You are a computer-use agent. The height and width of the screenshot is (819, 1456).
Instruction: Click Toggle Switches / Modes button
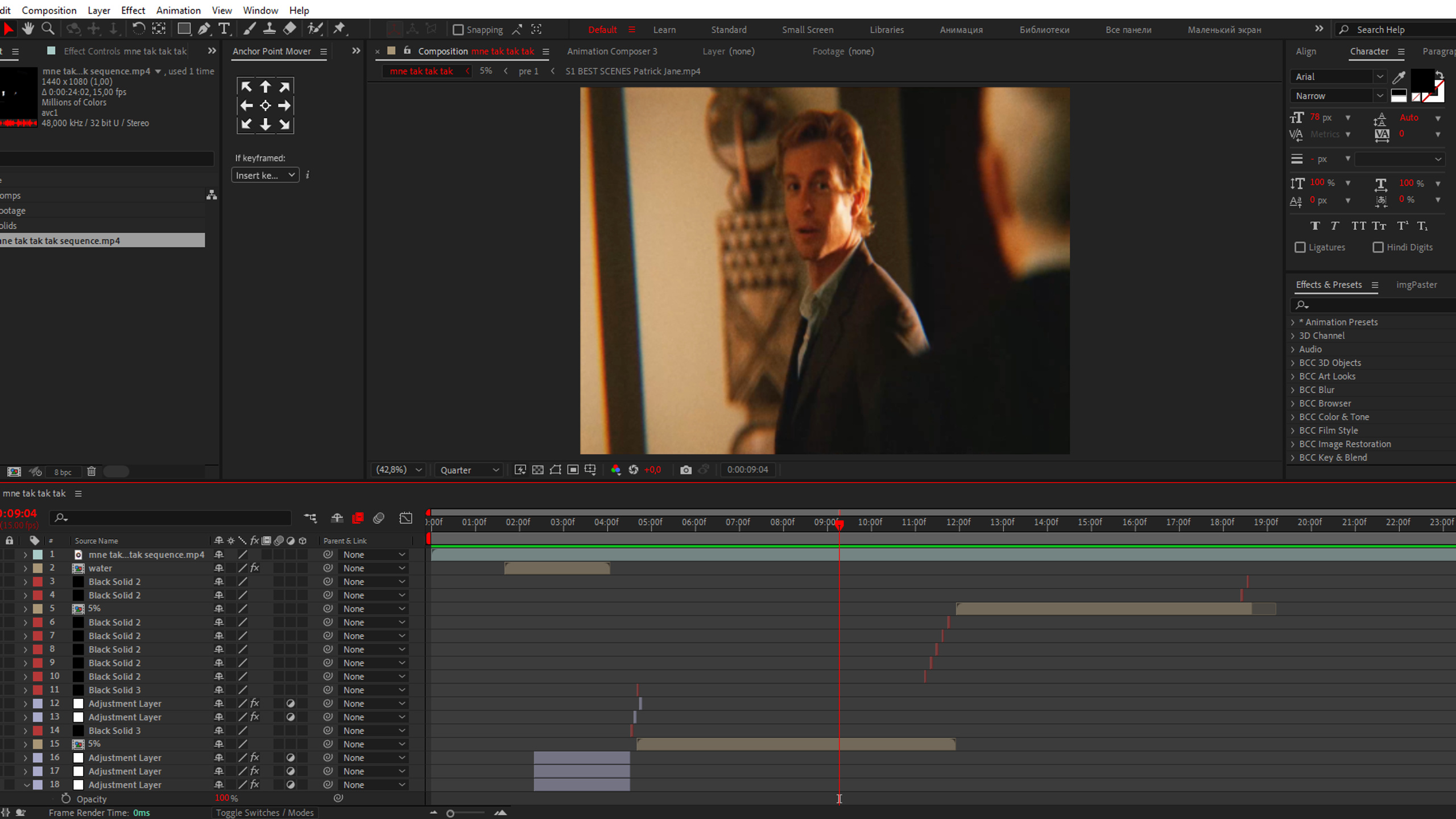click(264, 813)
